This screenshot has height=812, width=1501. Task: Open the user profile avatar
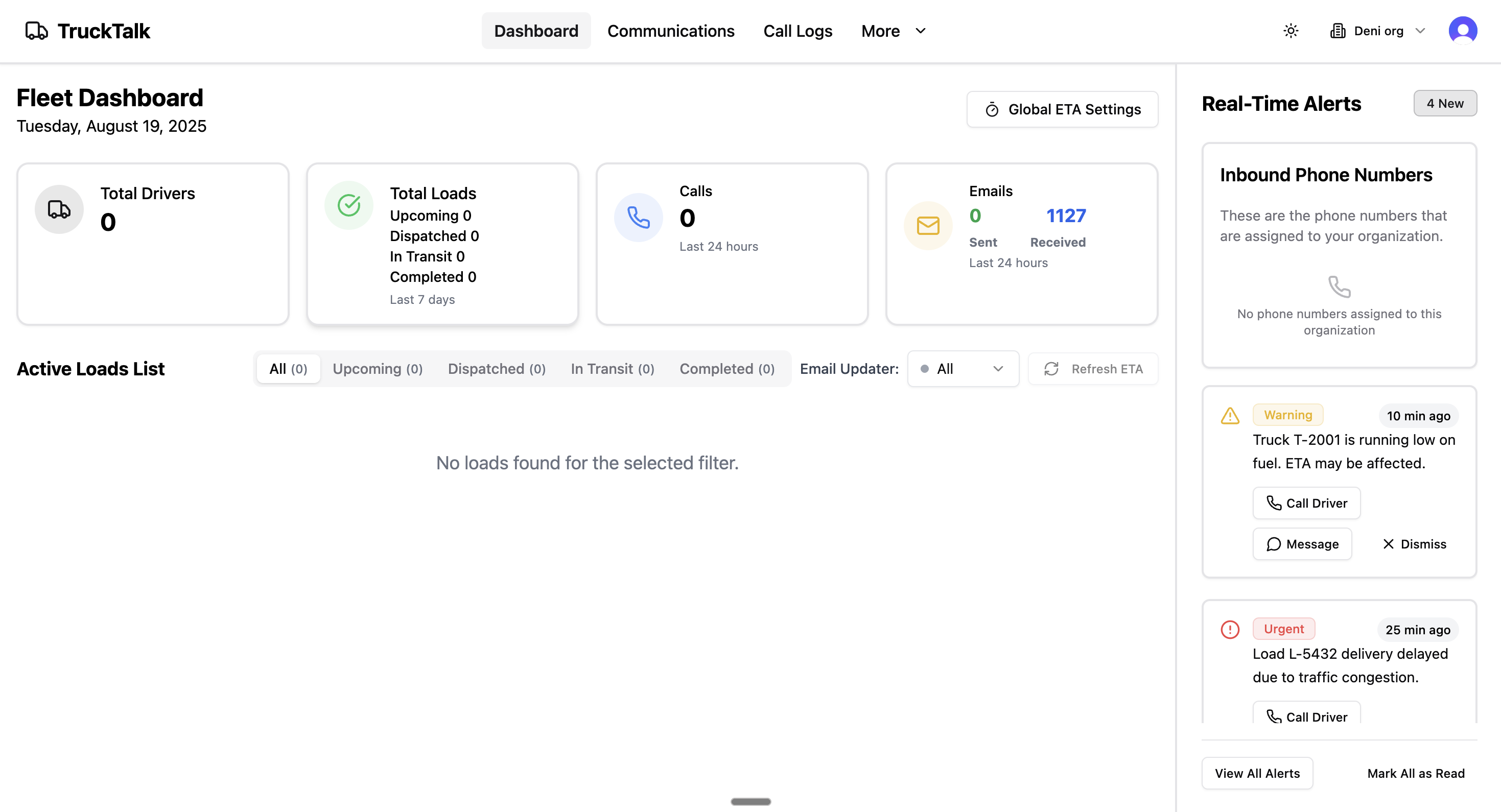(x=1463, y=31)
